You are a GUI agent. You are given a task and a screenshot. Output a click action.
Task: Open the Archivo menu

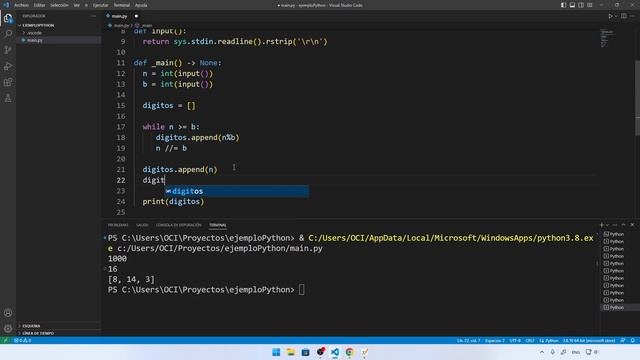point(22,5)
